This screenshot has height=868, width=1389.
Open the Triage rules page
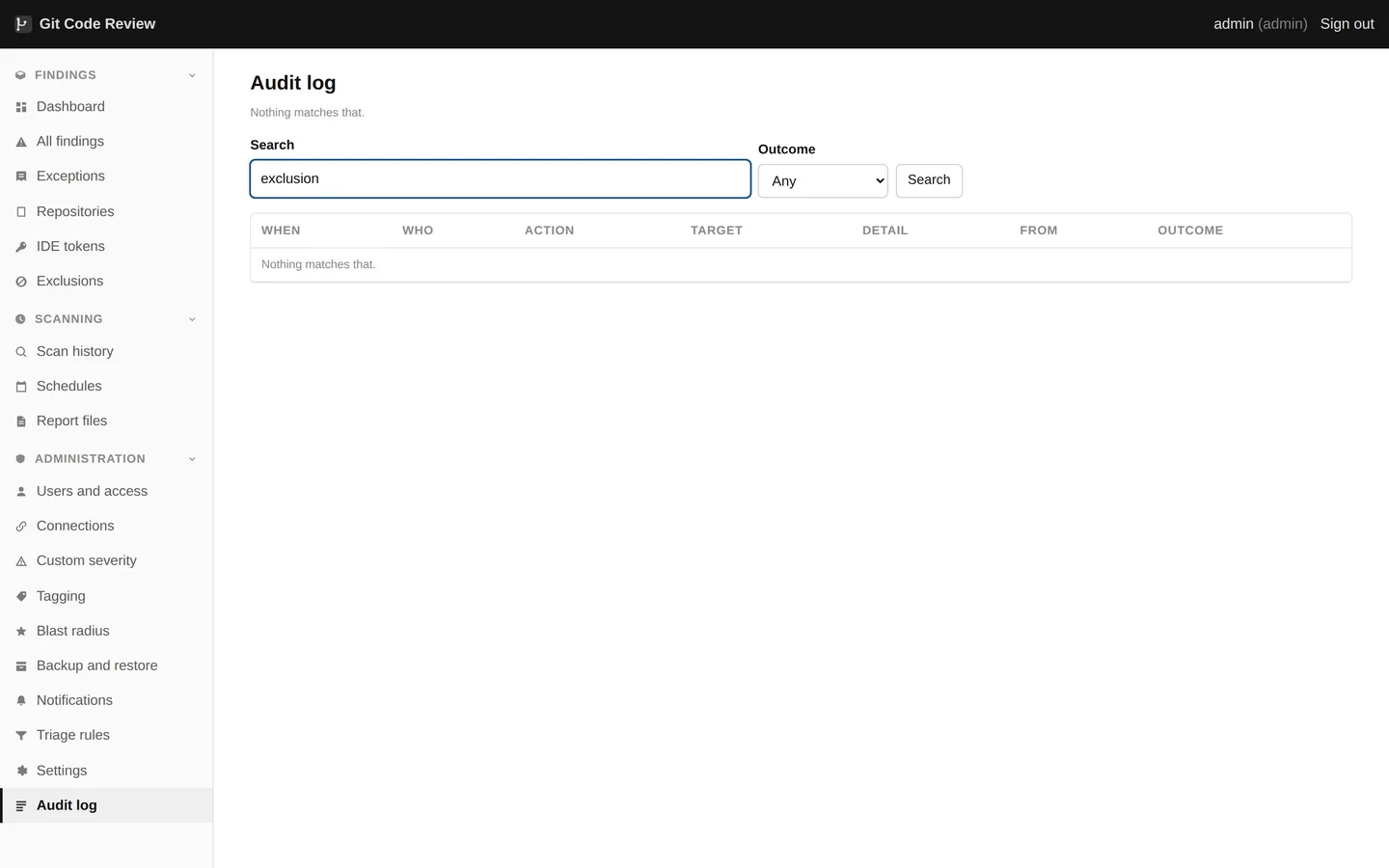pyautogui.click(x=106, y=736)
